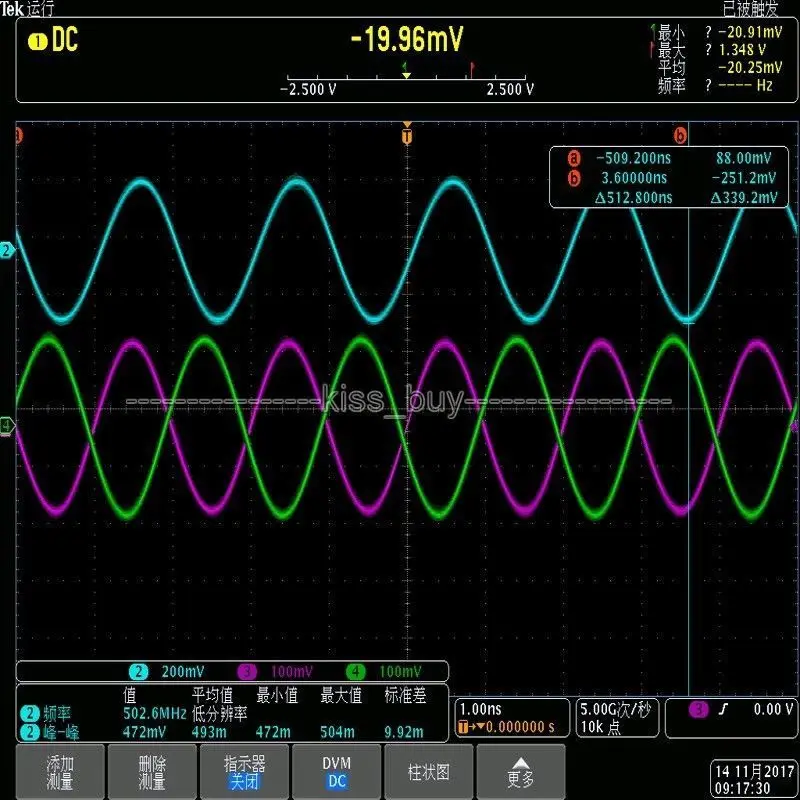Click the date and time display 14 11月 2017
The image size is (800, 800).
tap(754, 771)
